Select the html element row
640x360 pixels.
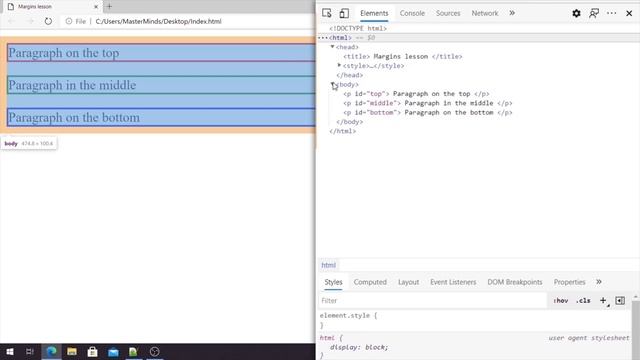coord(478,38)
